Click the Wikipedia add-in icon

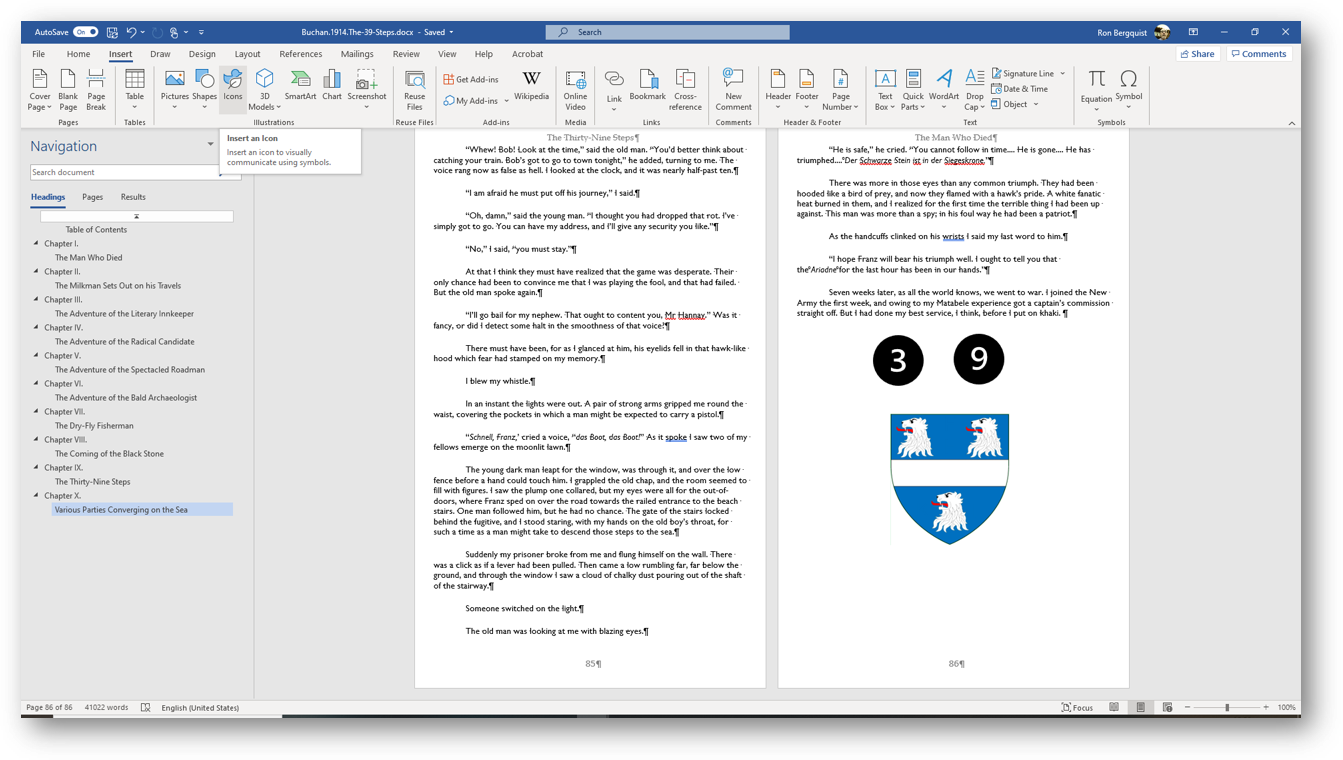pyautogui.click(x=531, y=86)
